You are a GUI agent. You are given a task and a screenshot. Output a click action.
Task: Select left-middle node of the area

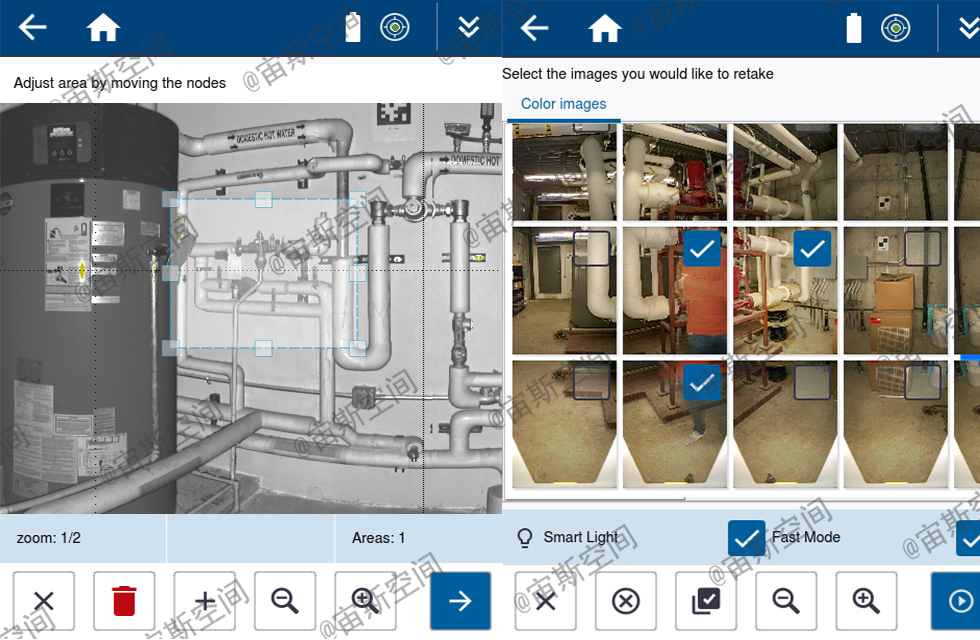(x=171, y=273)
